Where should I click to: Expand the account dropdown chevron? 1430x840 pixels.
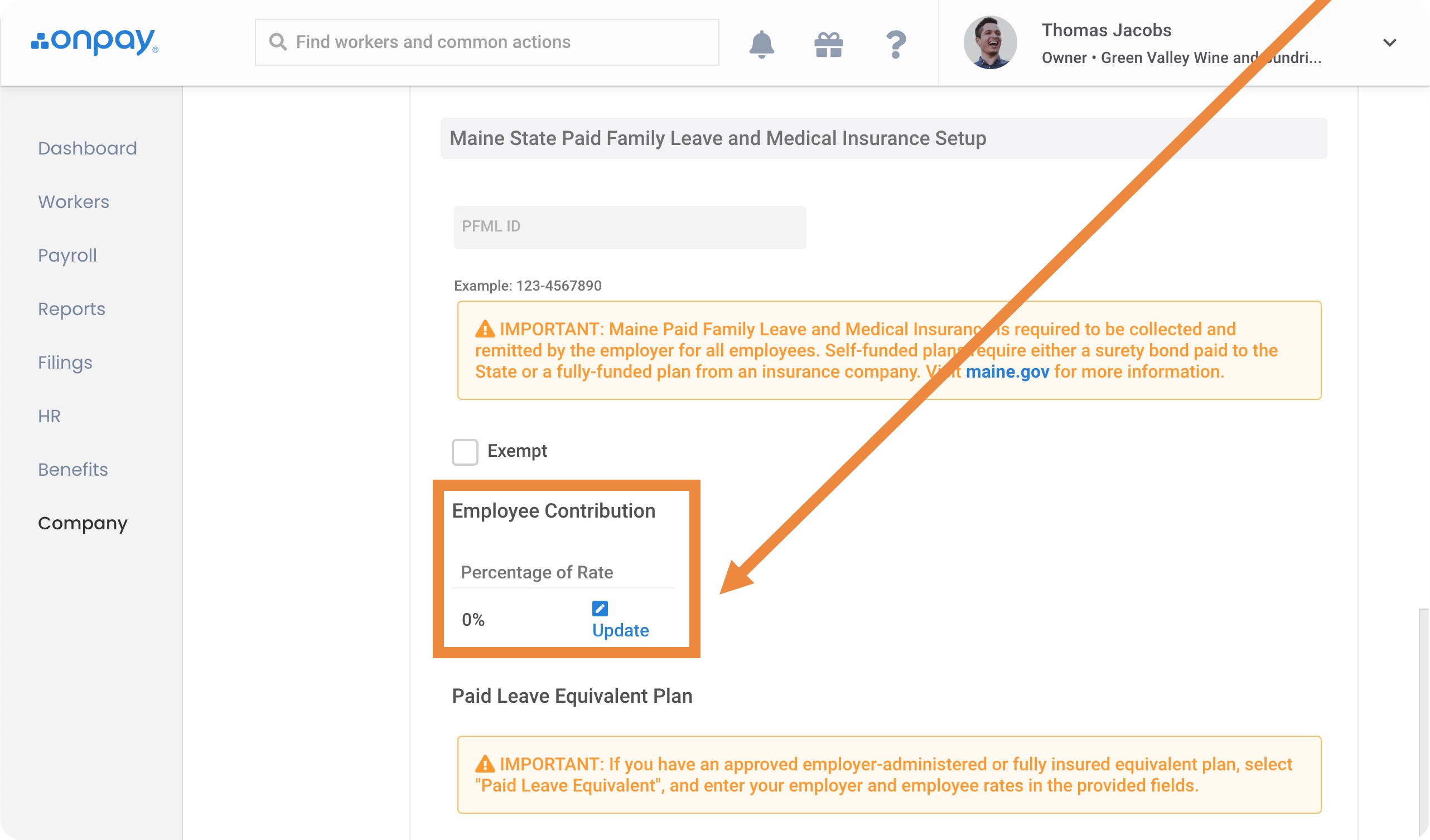1389,42
